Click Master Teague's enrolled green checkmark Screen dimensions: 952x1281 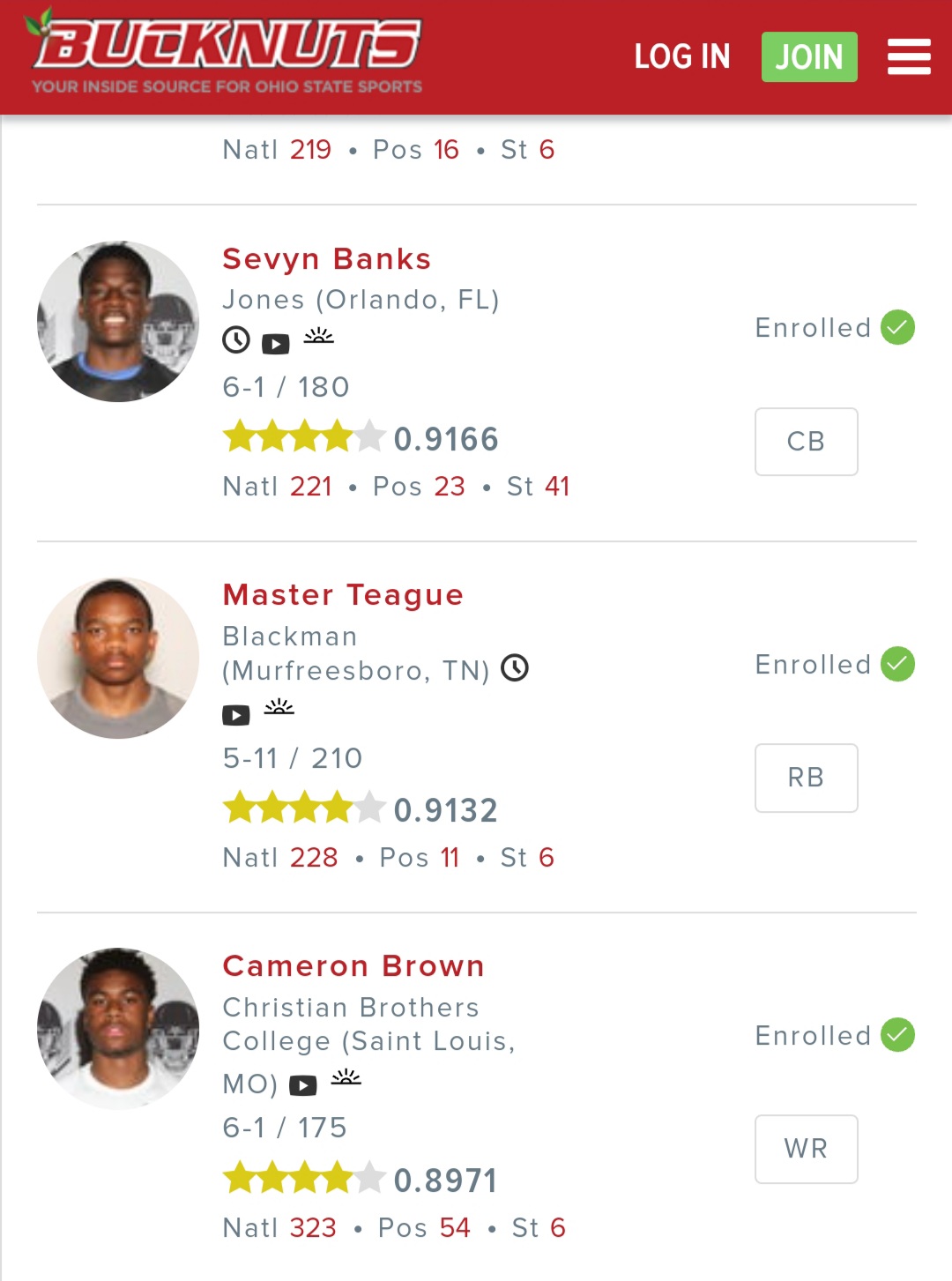898,664
